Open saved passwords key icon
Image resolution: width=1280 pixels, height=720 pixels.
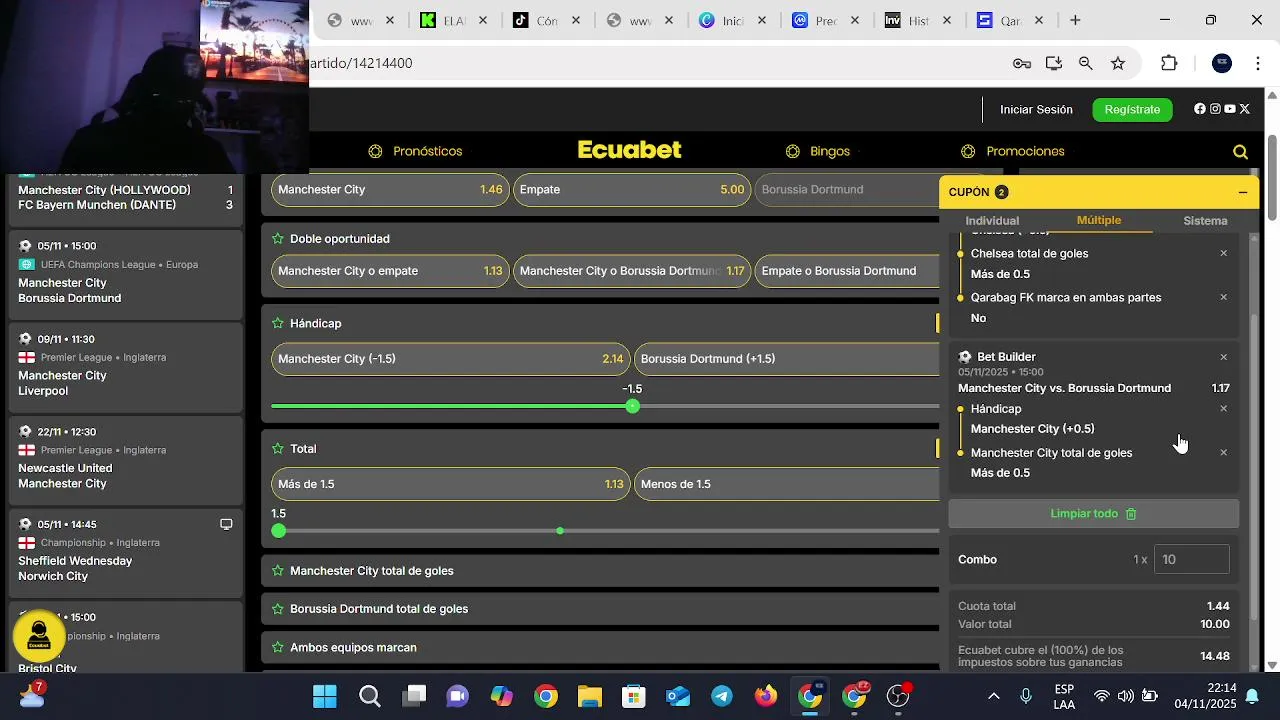pyautogui.click(x=1022, y=63)
